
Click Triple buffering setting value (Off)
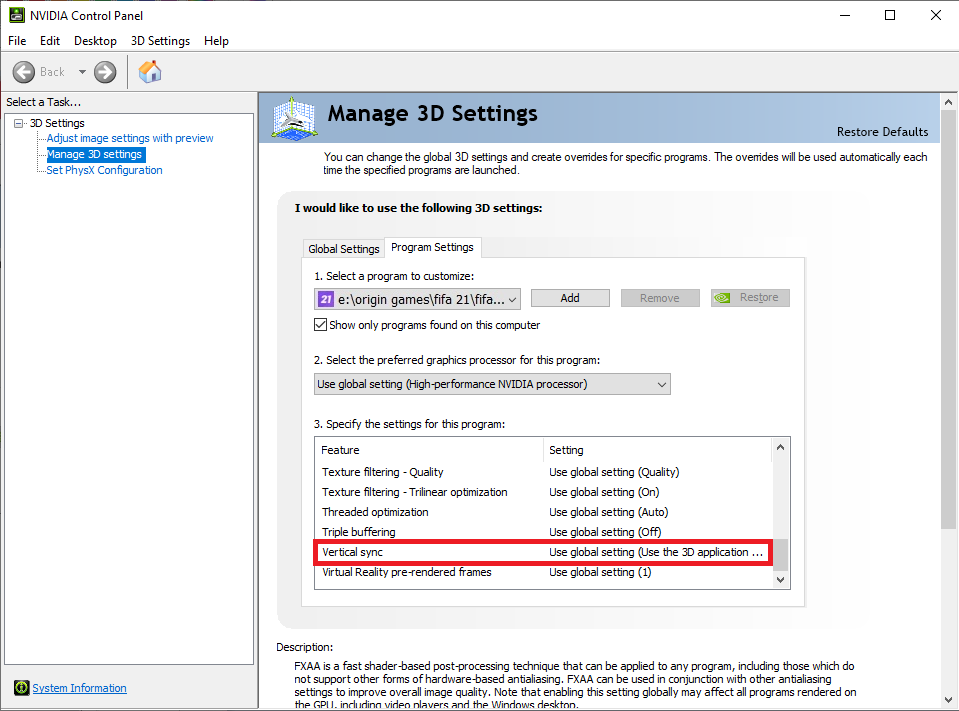coord(605,532)
